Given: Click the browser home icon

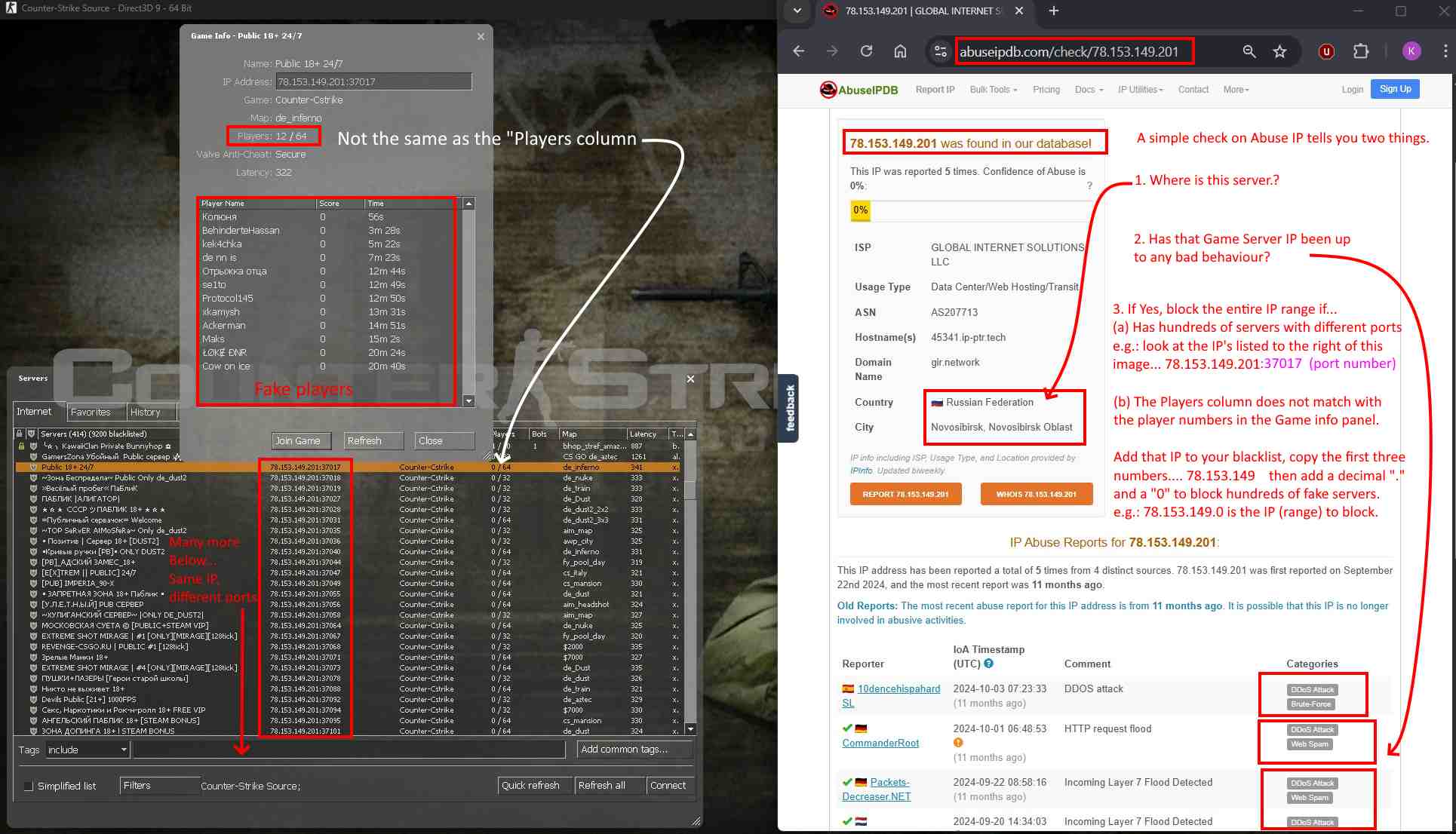Looking at the screenshot, I should pos(900,51).
